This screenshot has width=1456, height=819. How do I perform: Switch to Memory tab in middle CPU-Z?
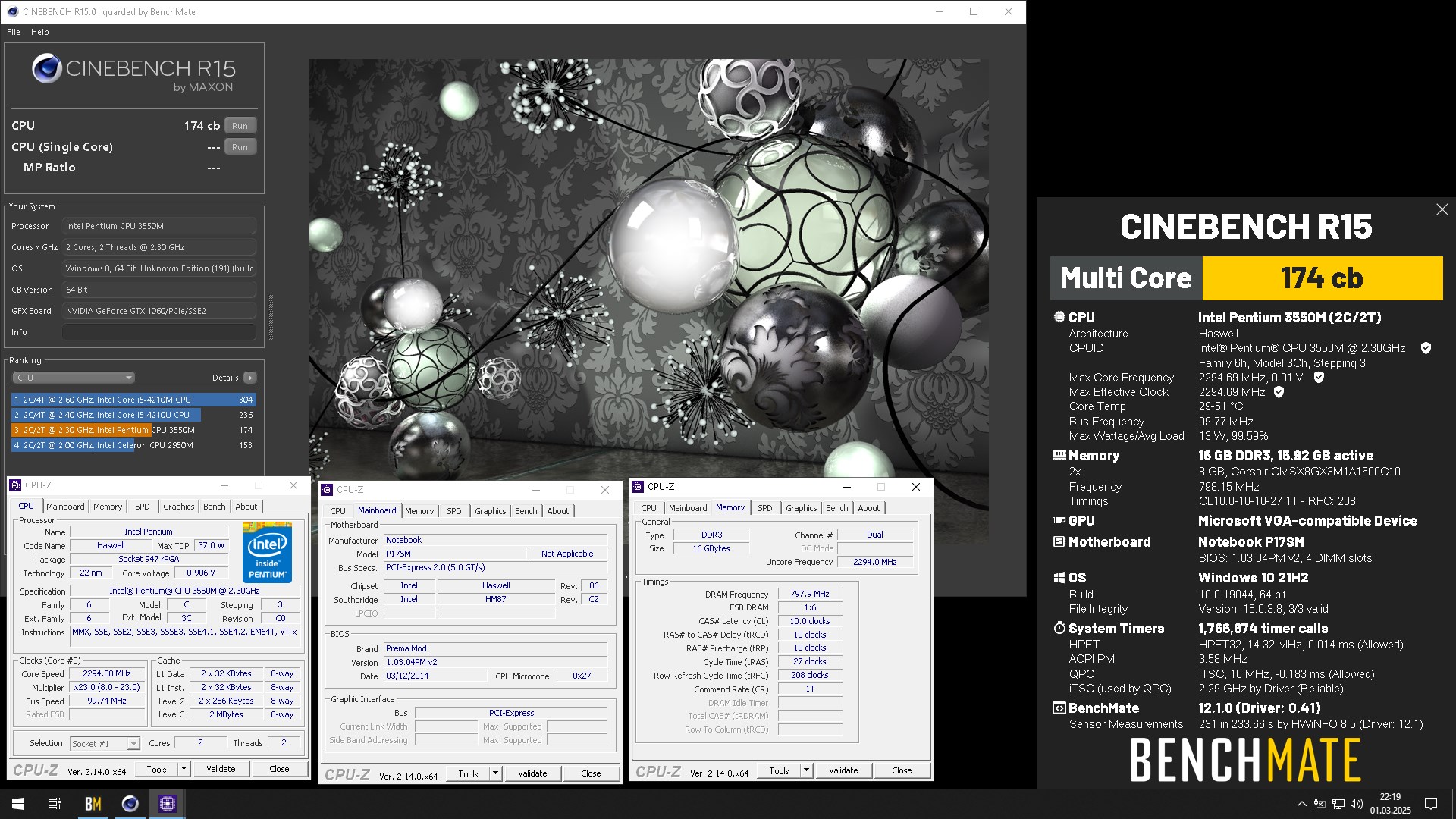[419, 511]
